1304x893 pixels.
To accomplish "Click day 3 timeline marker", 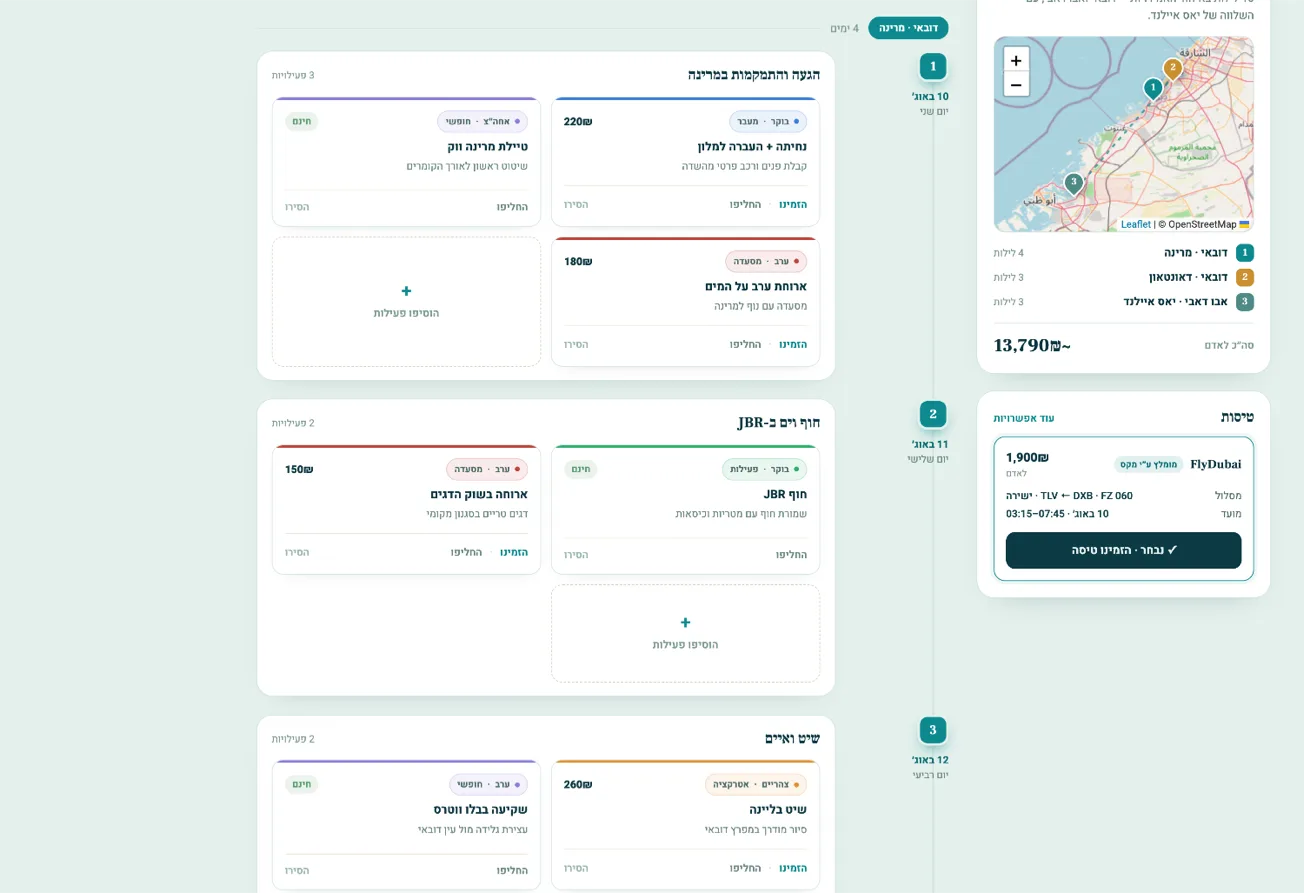I will coord(933,730).
